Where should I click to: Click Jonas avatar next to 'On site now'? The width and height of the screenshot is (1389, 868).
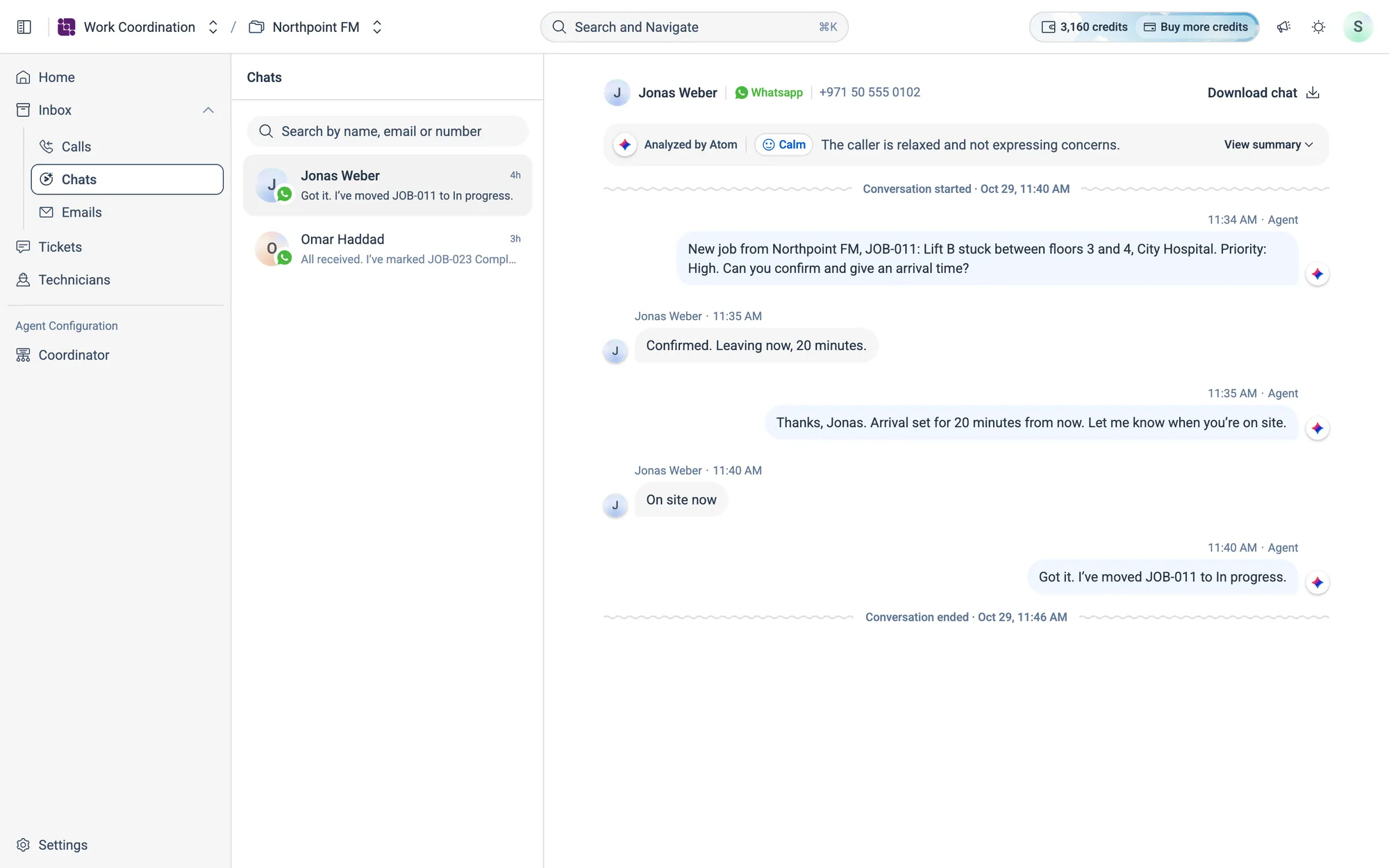point(615,506)
